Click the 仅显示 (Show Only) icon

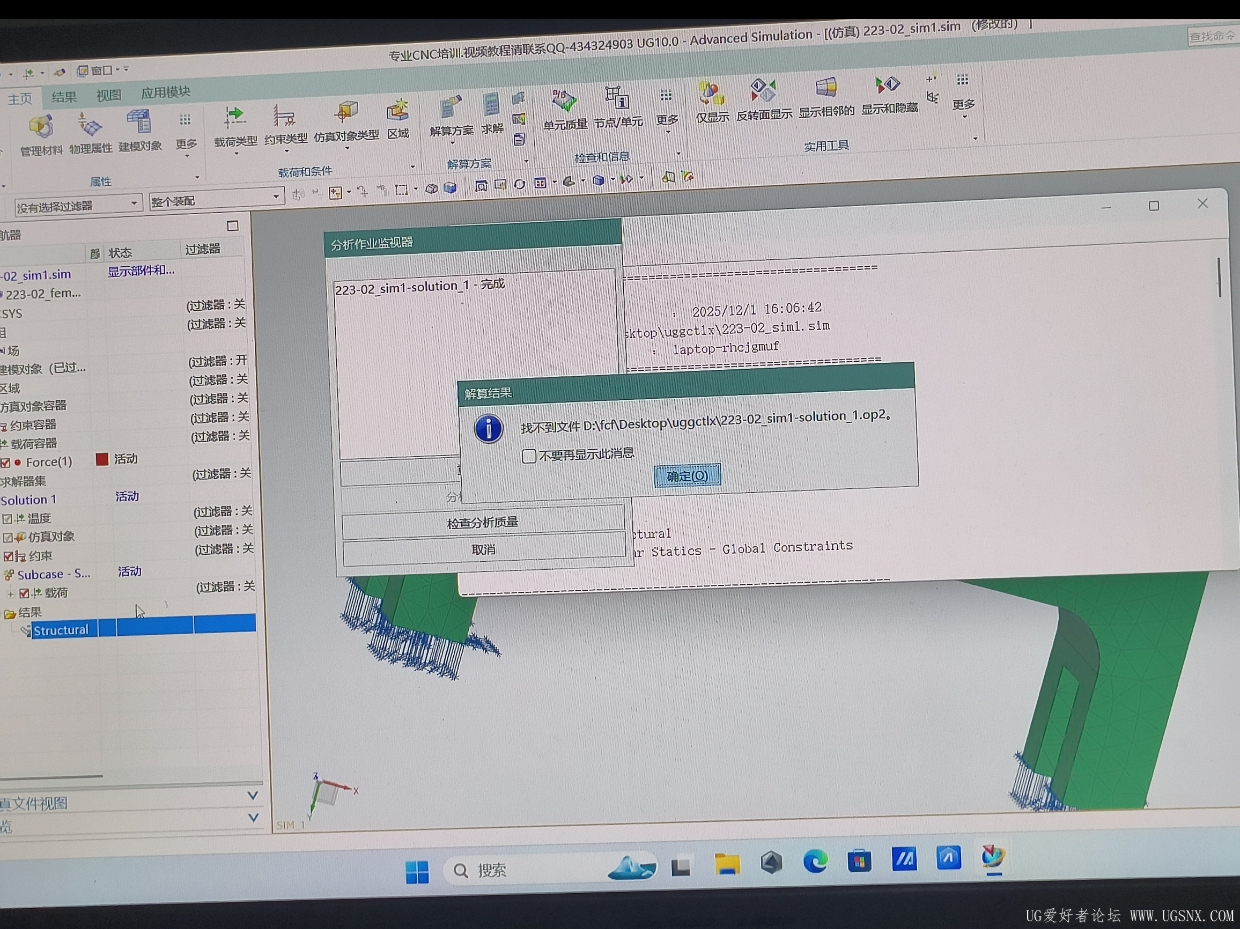tap(712, 95)
